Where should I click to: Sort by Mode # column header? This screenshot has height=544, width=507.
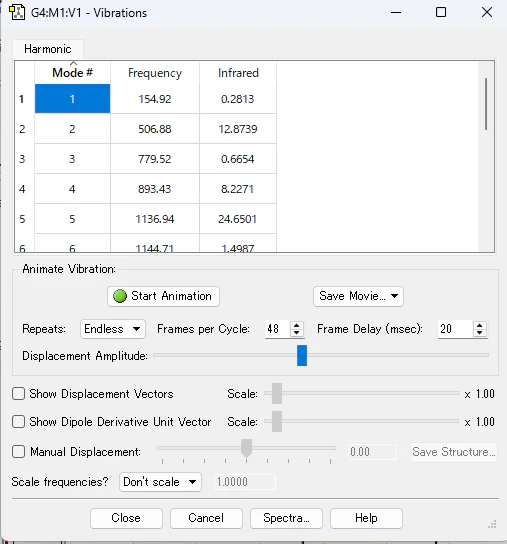[73, 73]
